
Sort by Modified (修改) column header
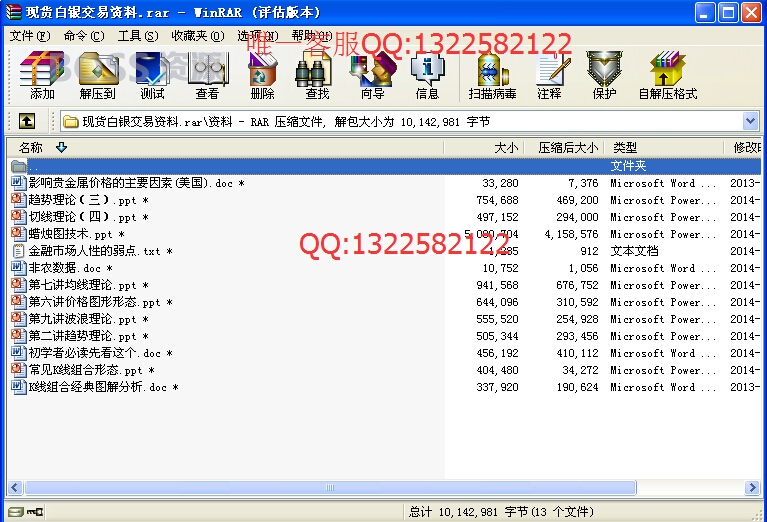(743, 147)
